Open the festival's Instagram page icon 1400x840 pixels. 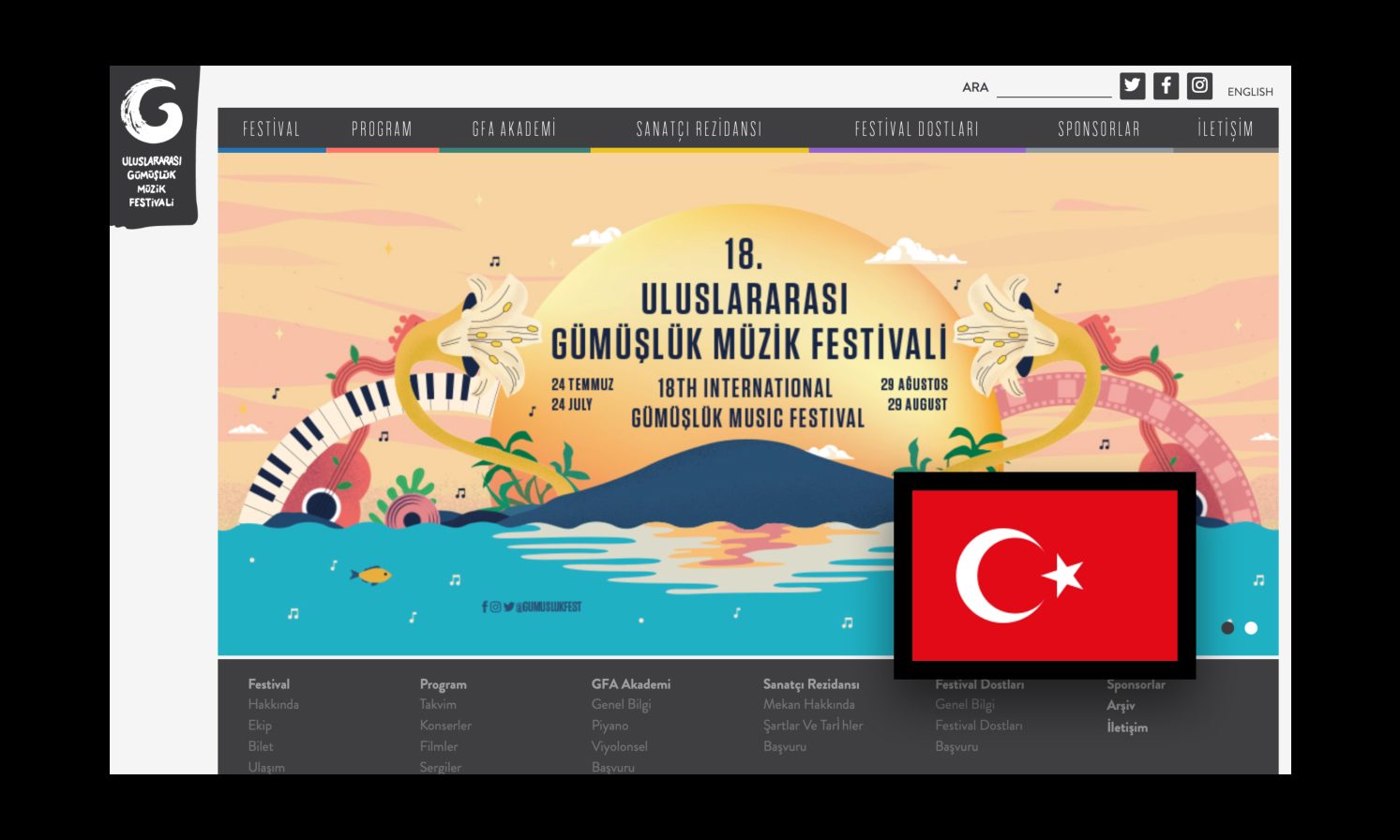(1199, 86)
